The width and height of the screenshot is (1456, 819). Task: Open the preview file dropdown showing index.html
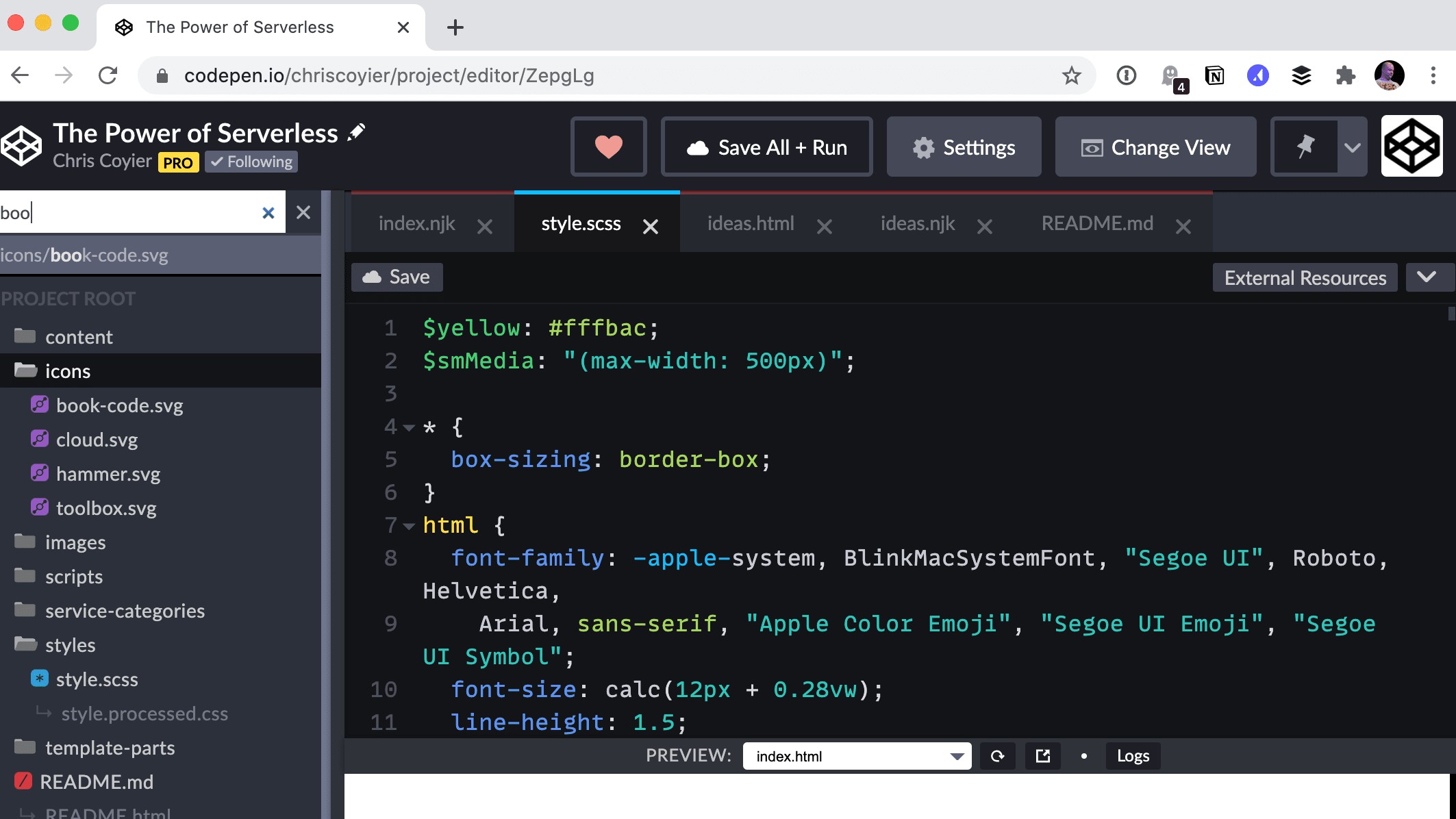tap(856, 756)
